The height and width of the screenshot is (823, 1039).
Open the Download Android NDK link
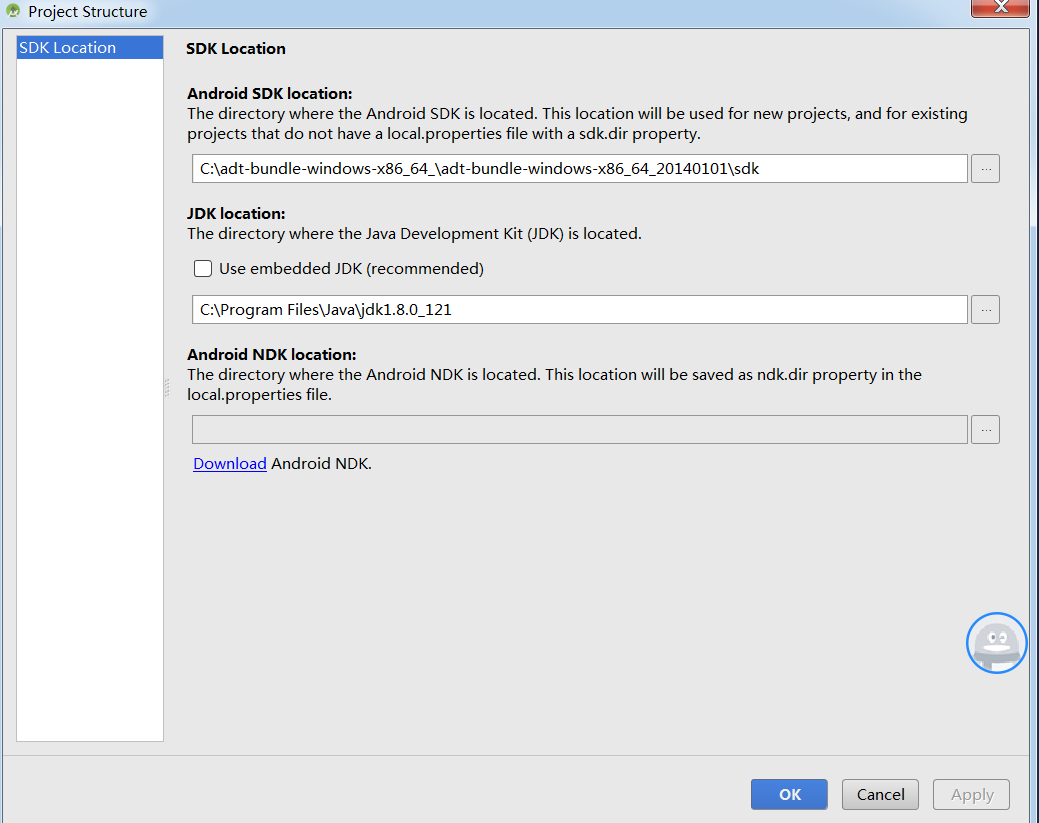pos(229,463)
